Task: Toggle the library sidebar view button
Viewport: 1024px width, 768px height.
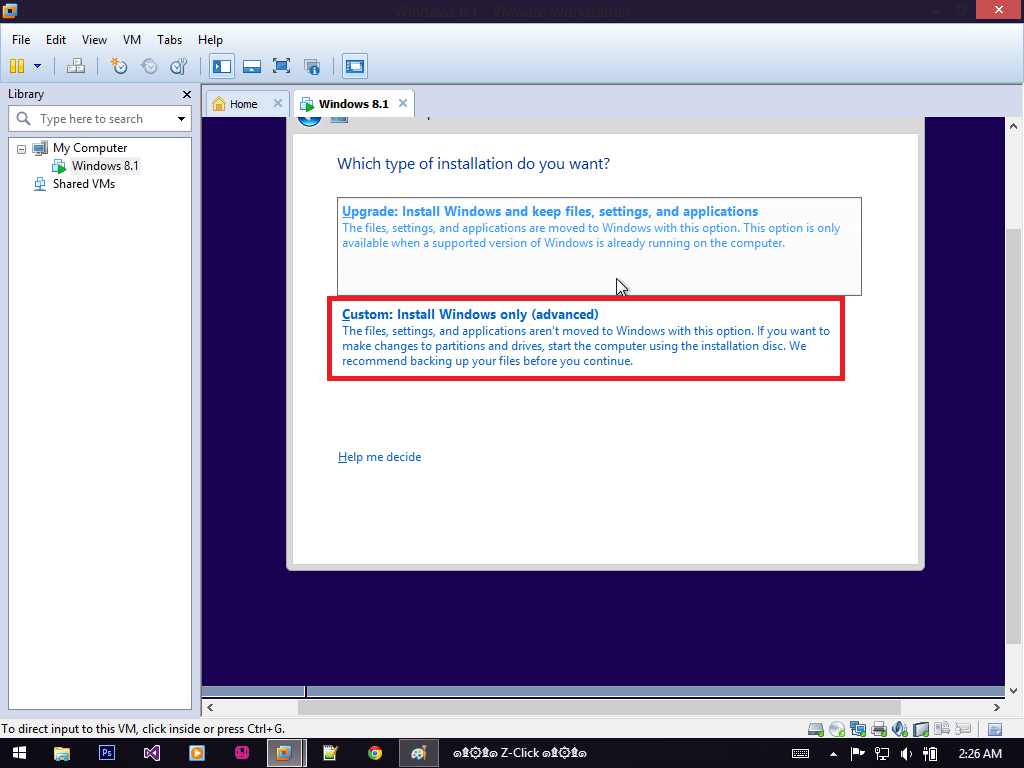Action: click(x=222, y=66)
